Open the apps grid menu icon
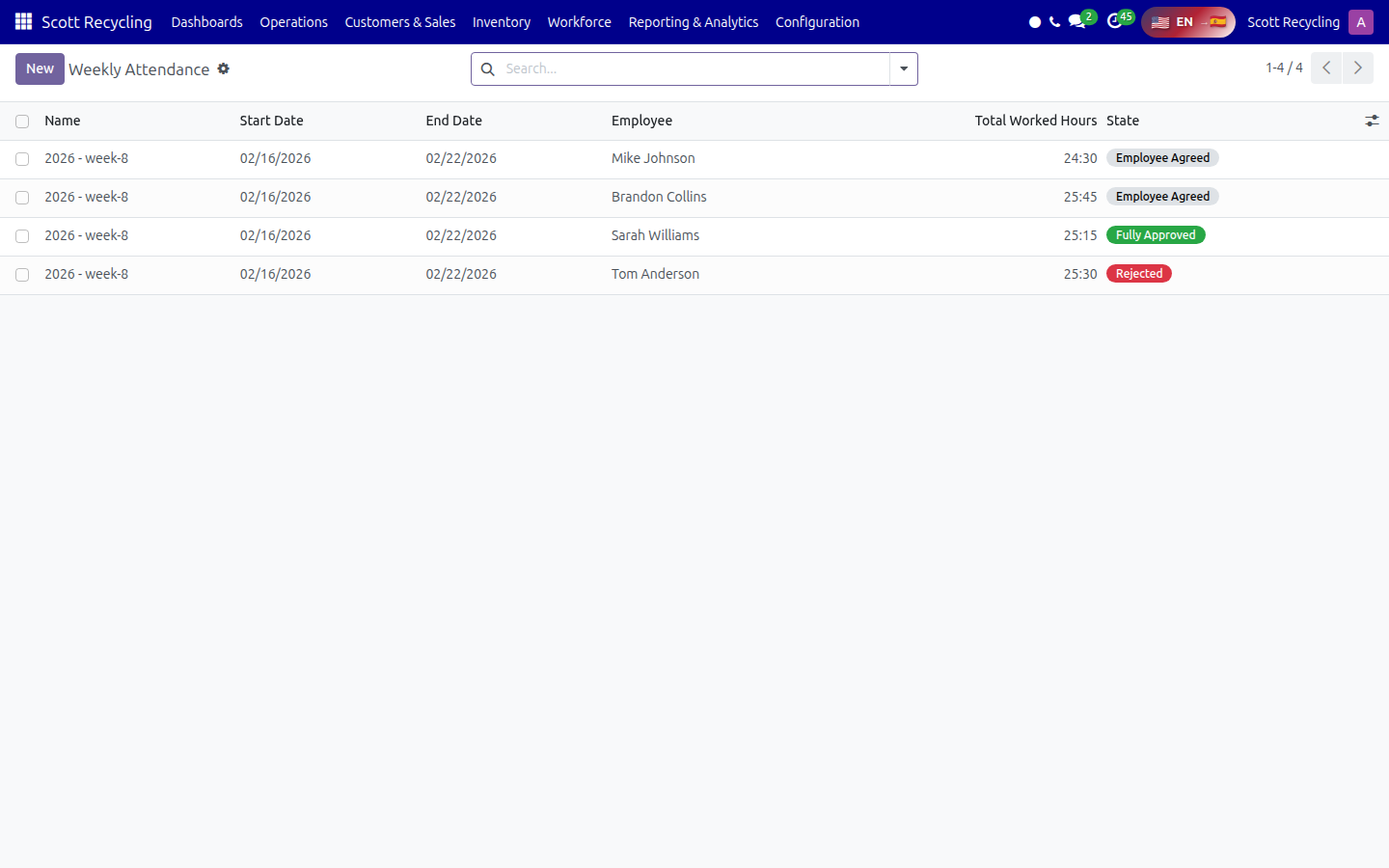 23,21
